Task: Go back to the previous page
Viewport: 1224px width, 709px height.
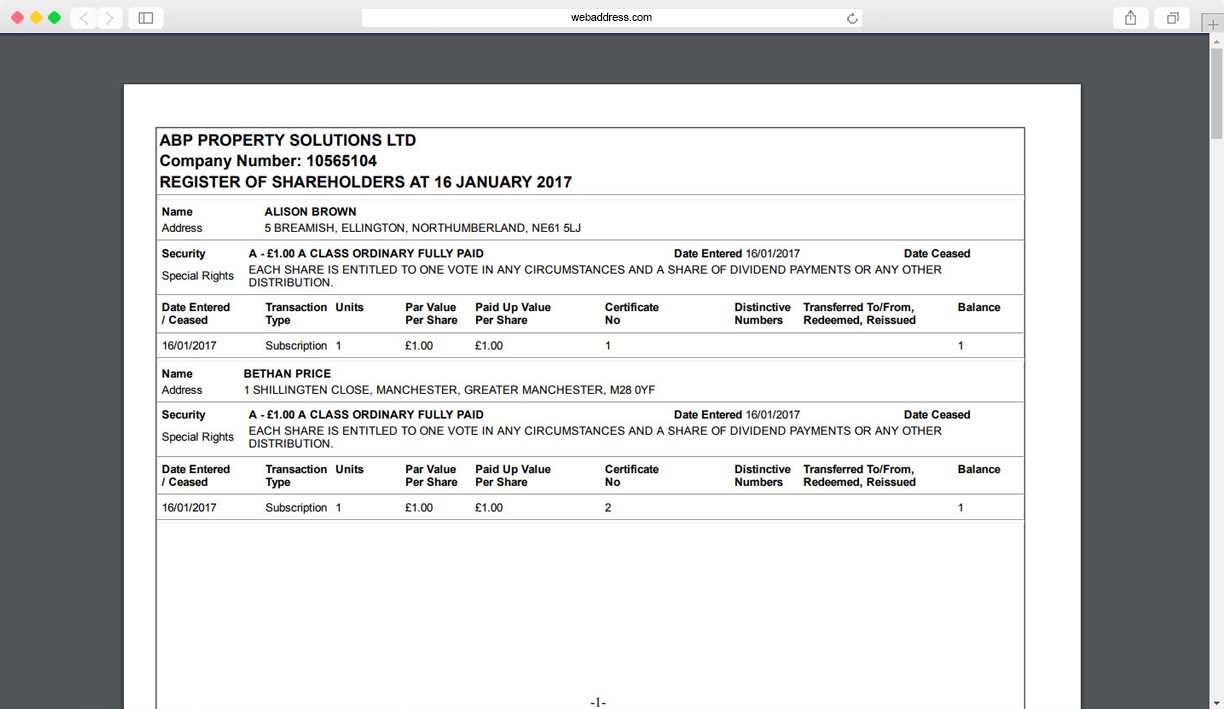Action: (84, 18)
